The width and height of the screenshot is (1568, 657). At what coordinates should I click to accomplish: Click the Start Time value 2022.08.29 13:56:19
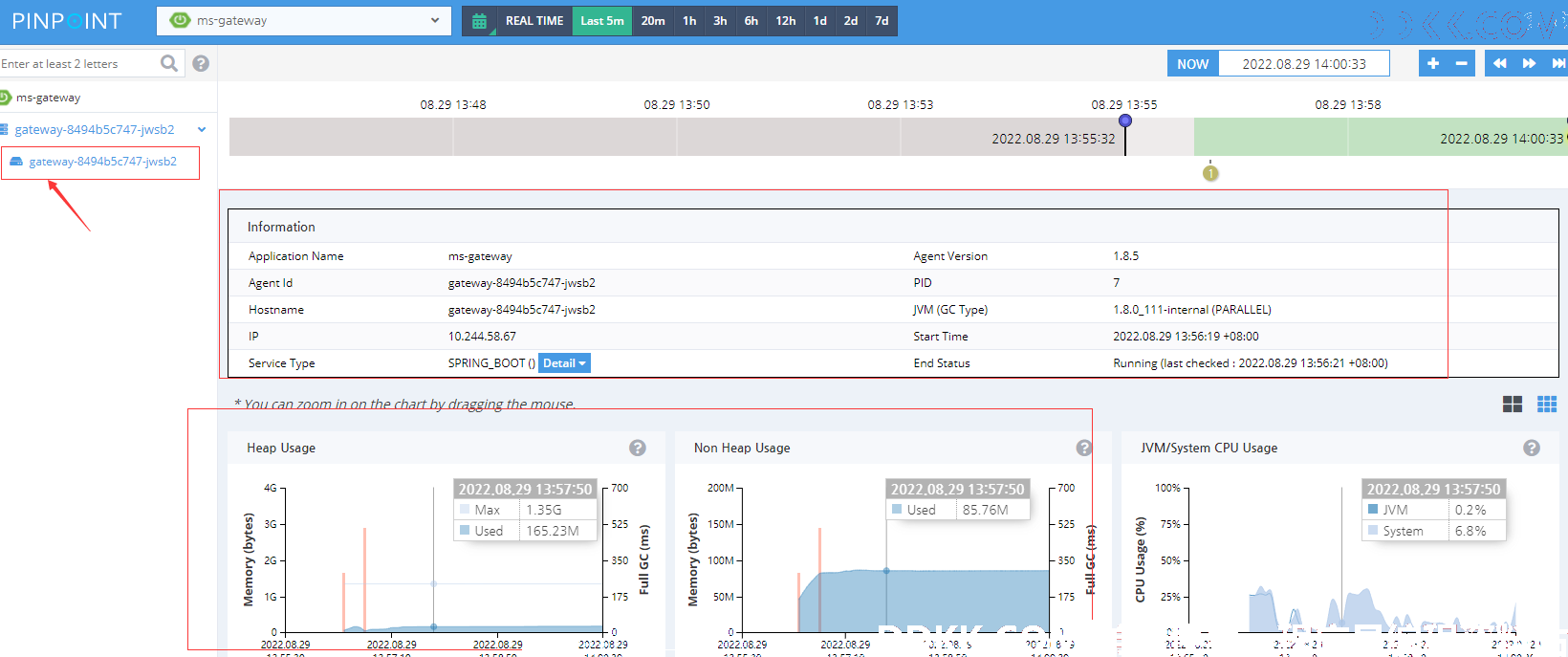pyautogui.click(x=1186, y=337)
